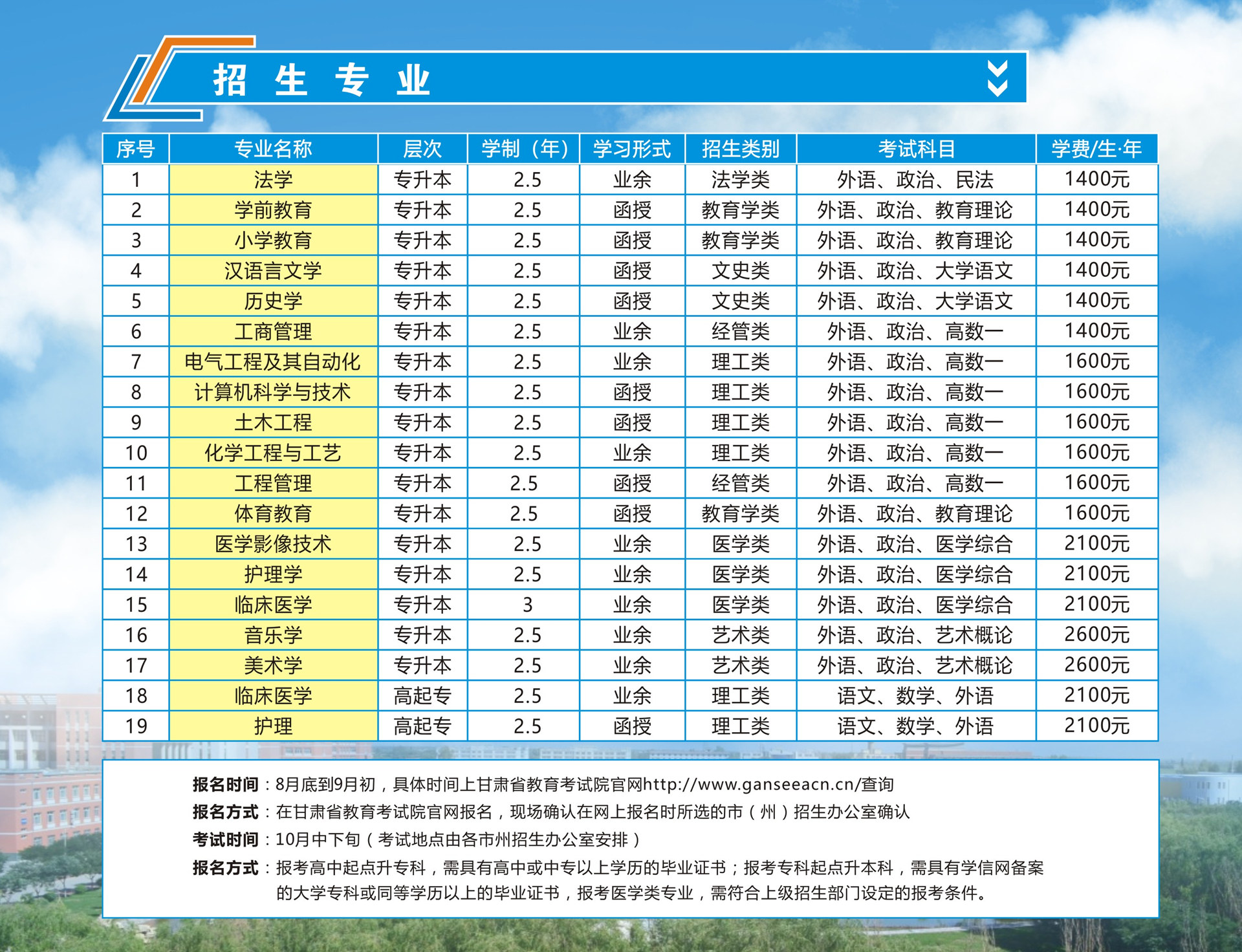Click the 考试时间 label
The width and height of the screenshot is (1242, 952).
click(225, 840)
